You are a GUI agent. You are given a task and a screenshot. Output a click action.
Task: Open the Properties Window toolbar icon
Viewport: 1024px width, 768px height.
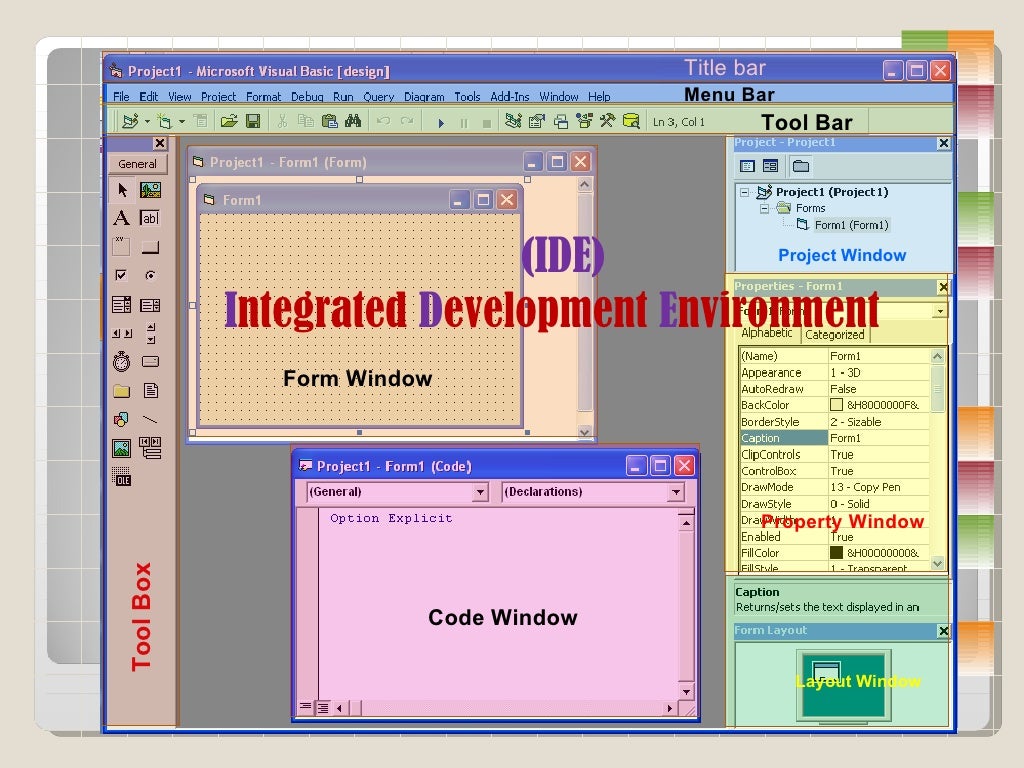[537, 121]
